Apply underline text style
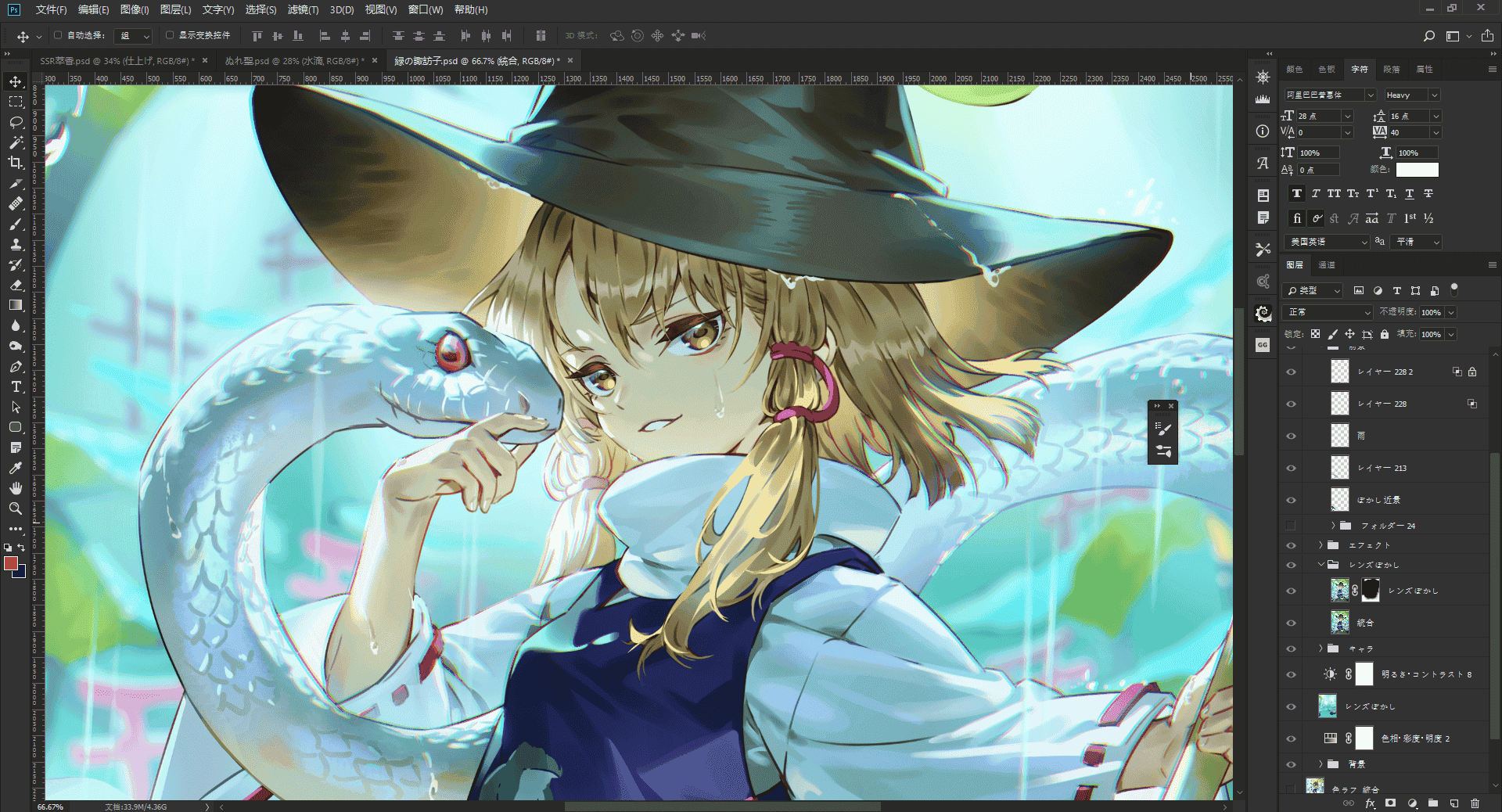The width and height of the screenshot is (1502, 812). click(x=1410, y=193)
